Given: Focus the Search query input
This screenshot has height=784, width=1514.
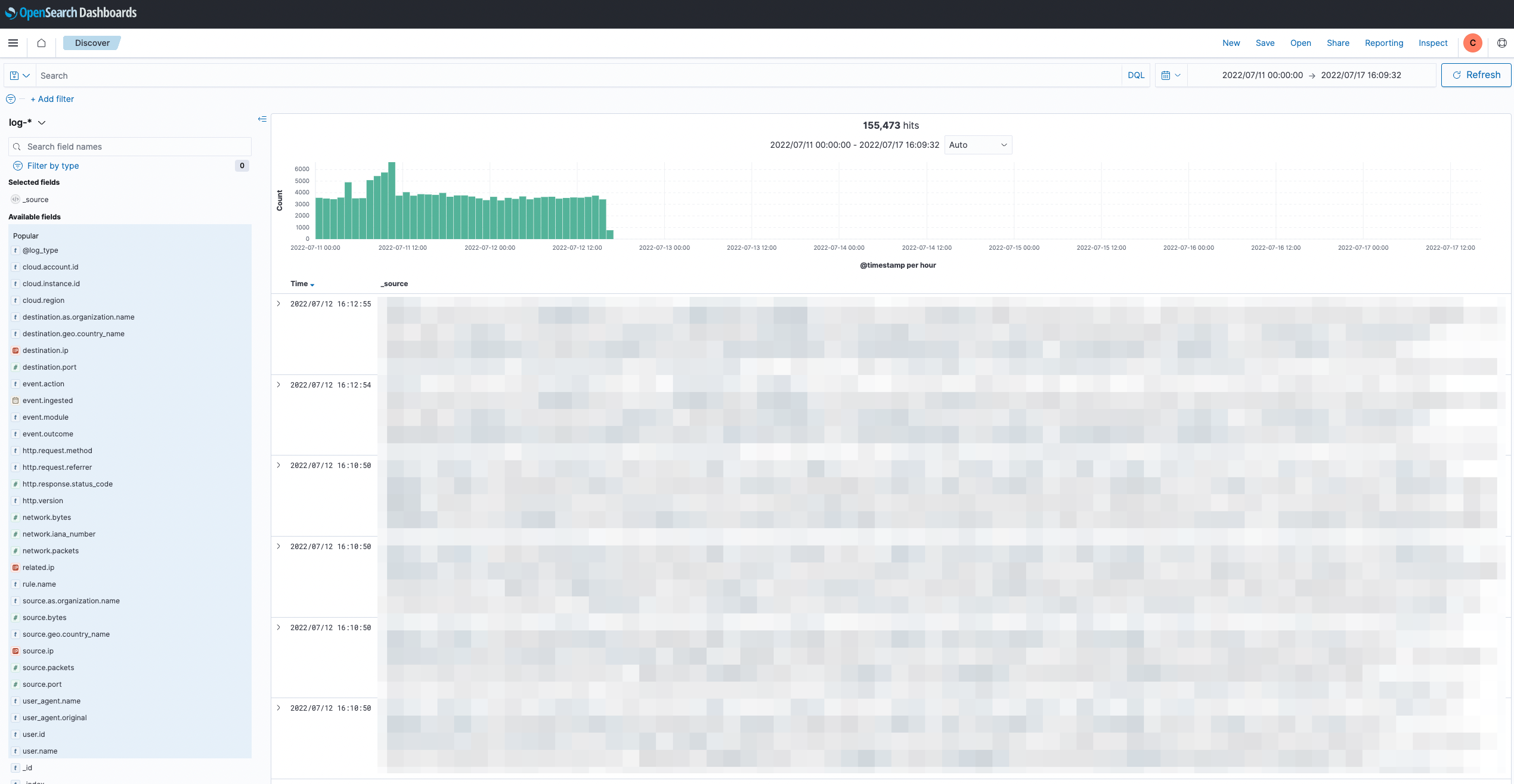Looking at the screenshot, I should (578, 76).
